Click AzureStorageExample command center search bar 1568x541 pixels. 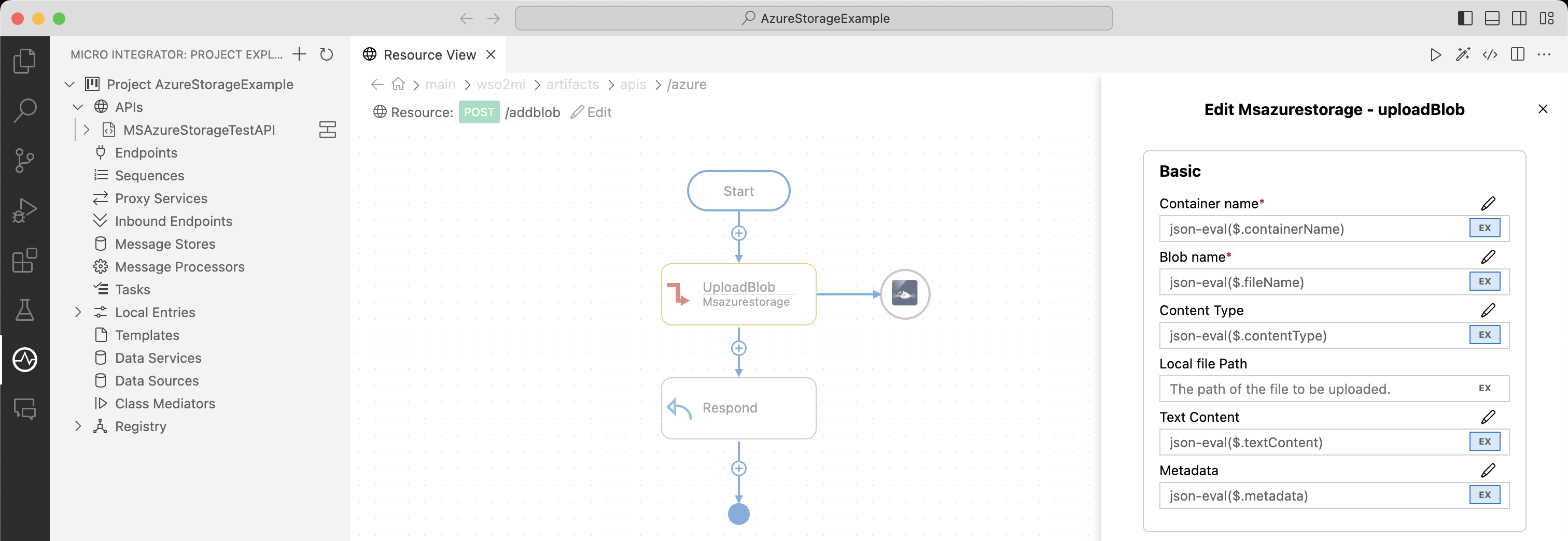[x=814, y=18]
